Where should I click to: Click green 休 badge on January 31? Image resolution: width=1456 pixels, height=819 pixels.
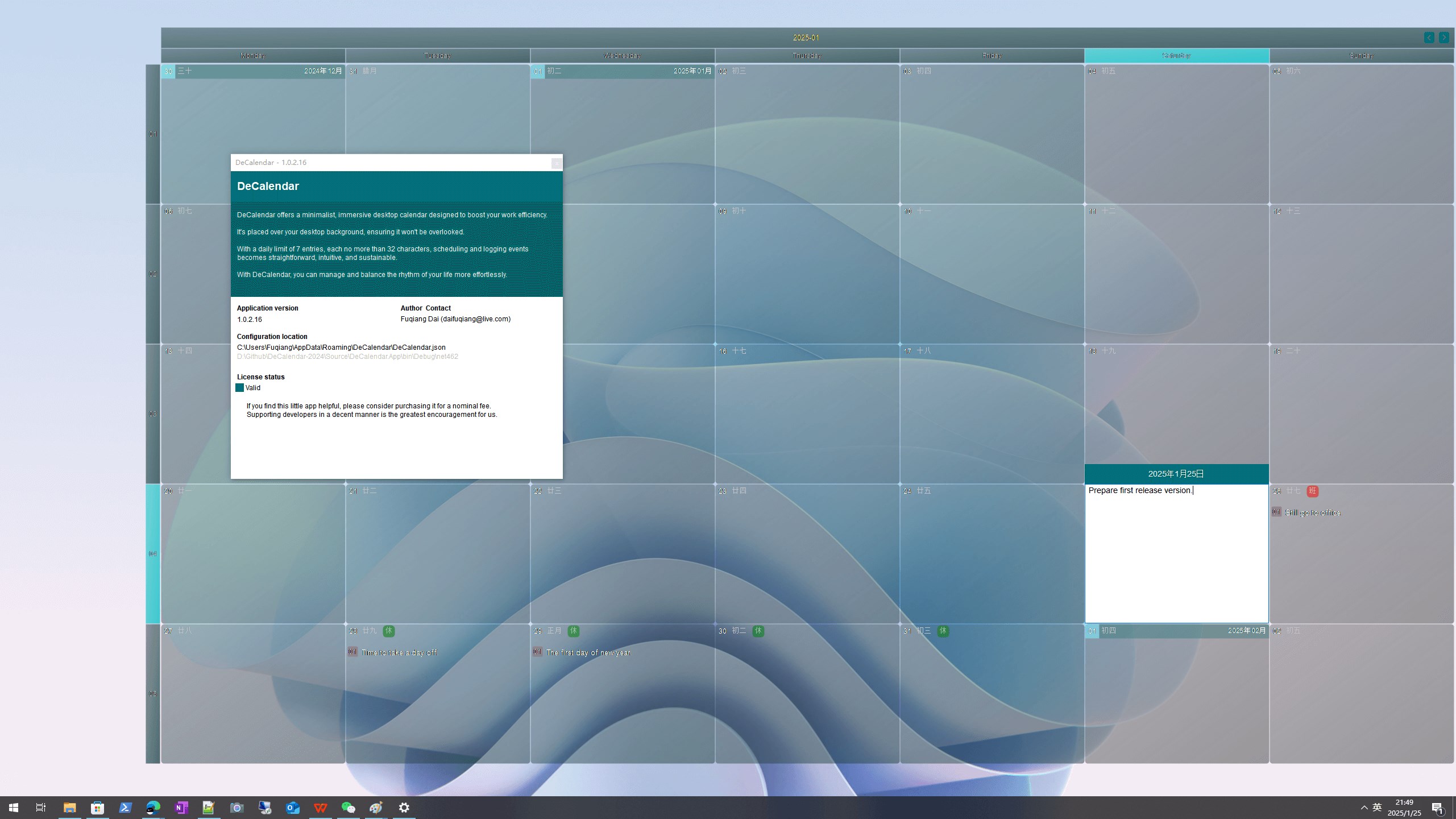coord(943,631)
